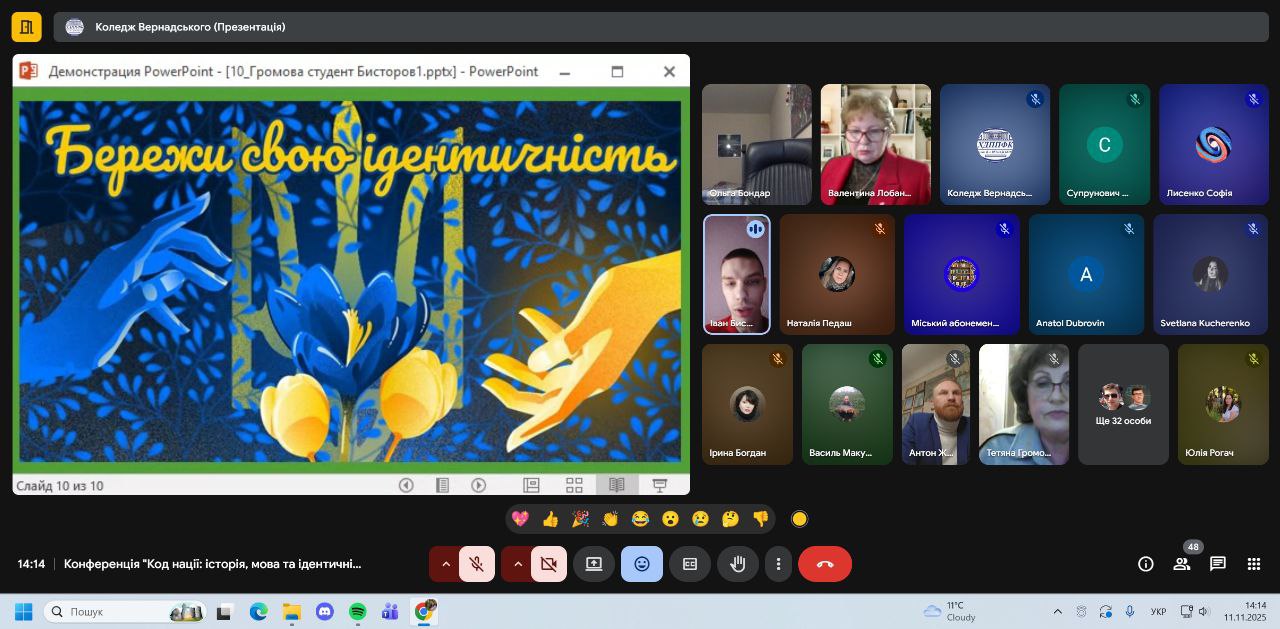
Task: Go to previous slide in PowerPoint
Action: tap(406, 485)
